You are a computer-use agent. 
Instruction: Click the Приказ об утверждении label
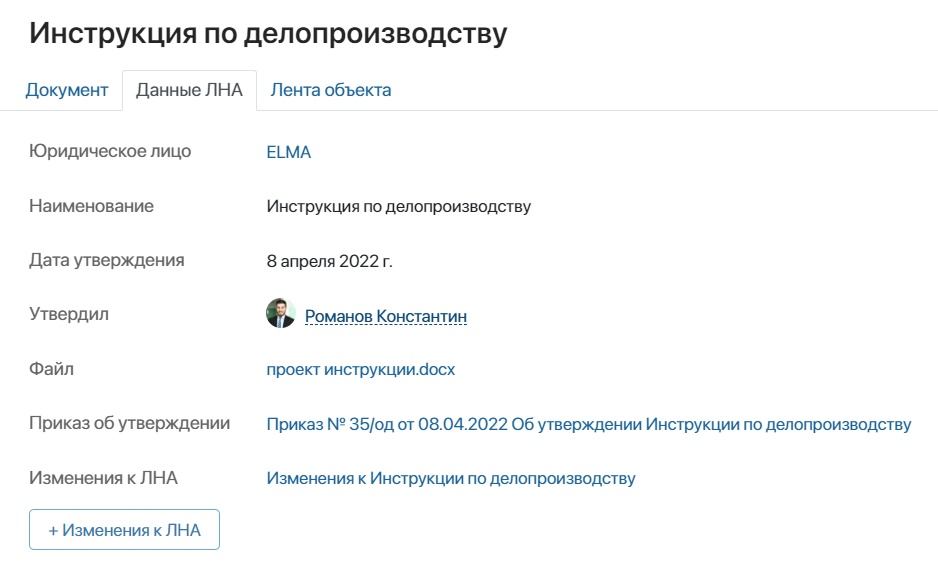point(128,423)
